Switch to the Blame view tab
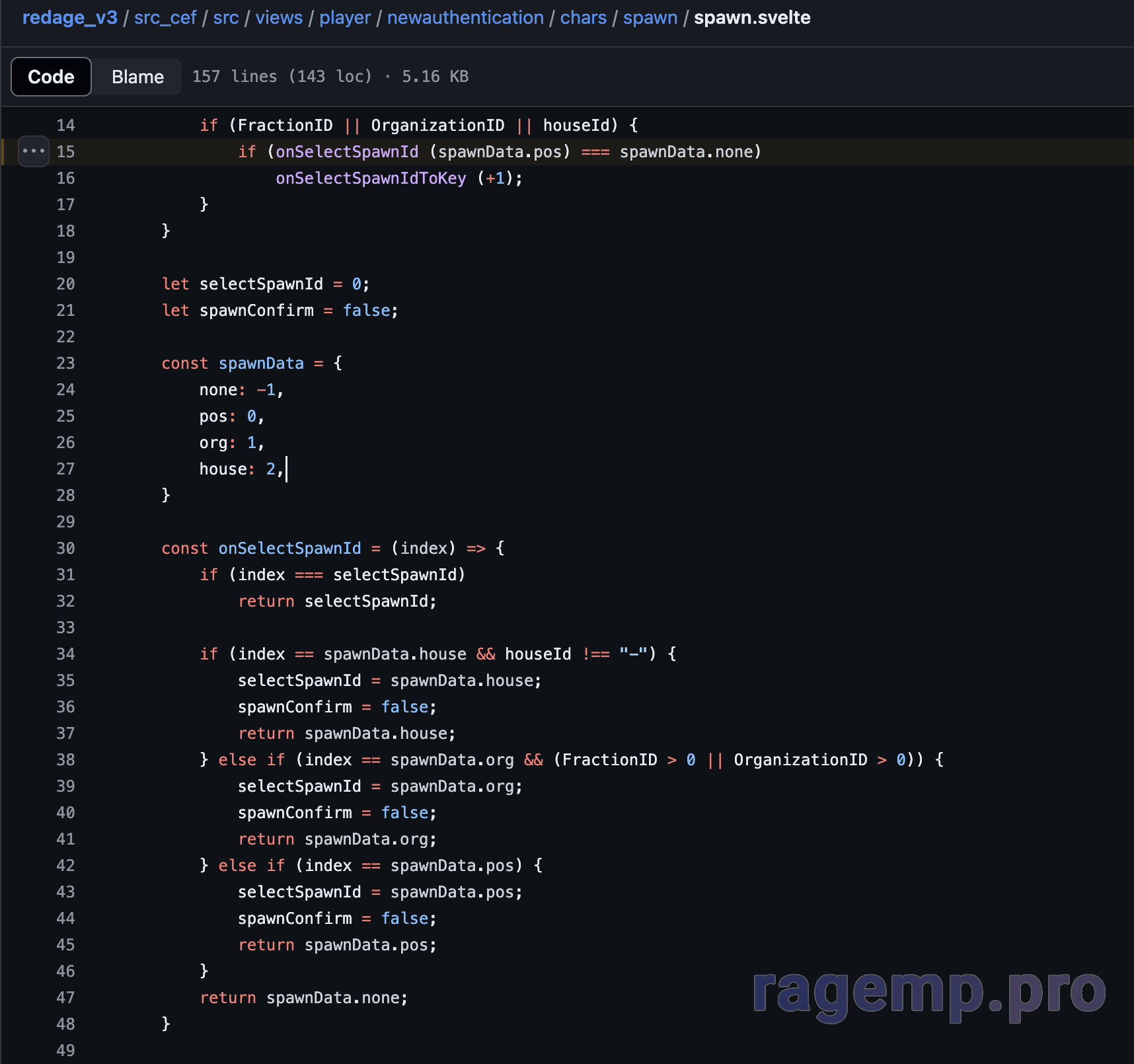The width and height of the screenshot is (1134, 1064). [137, 77]
